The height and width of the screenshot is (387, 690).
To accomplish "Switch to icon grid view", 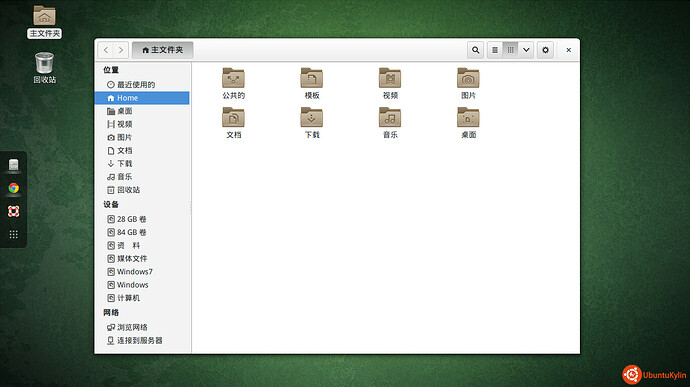I will coord(510,50).
